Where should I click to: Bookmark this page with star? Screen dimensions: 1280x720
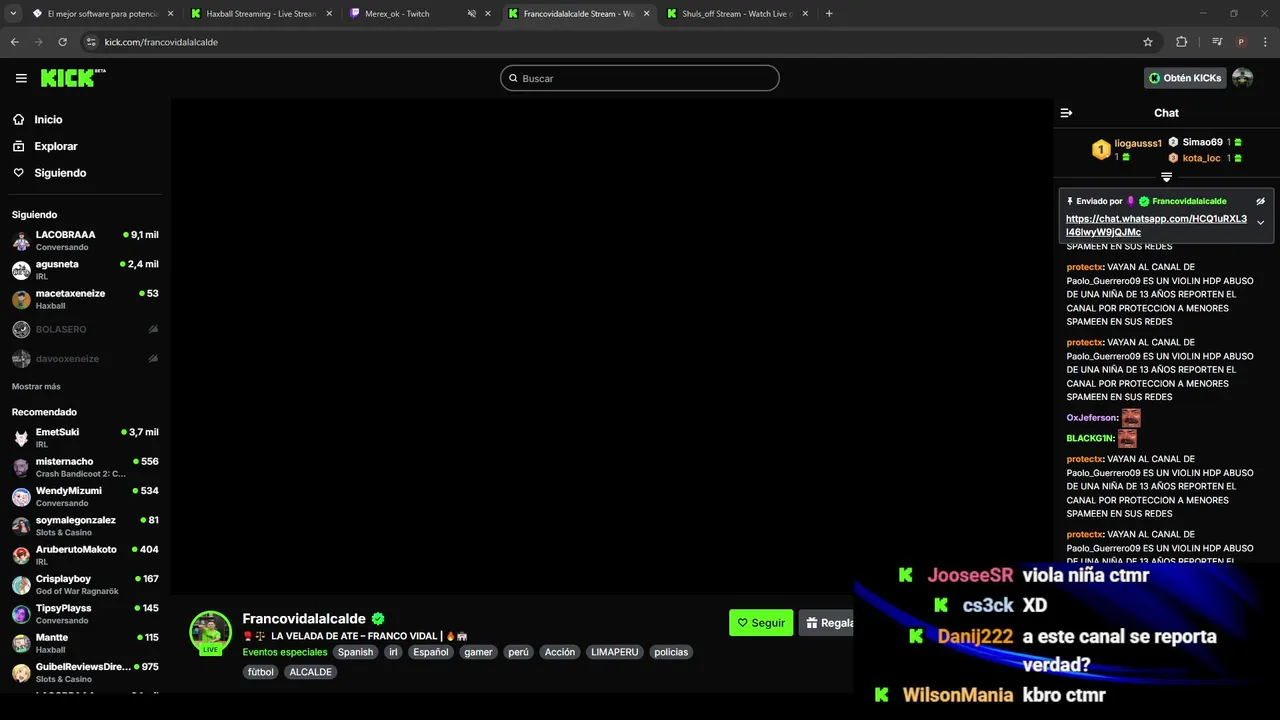point(1148,42)
